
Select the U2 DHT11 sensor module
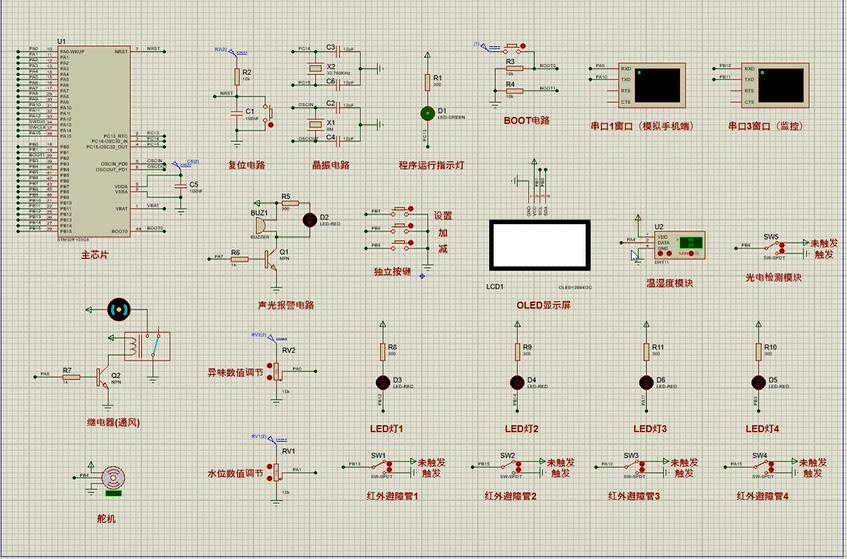[680, 246]
